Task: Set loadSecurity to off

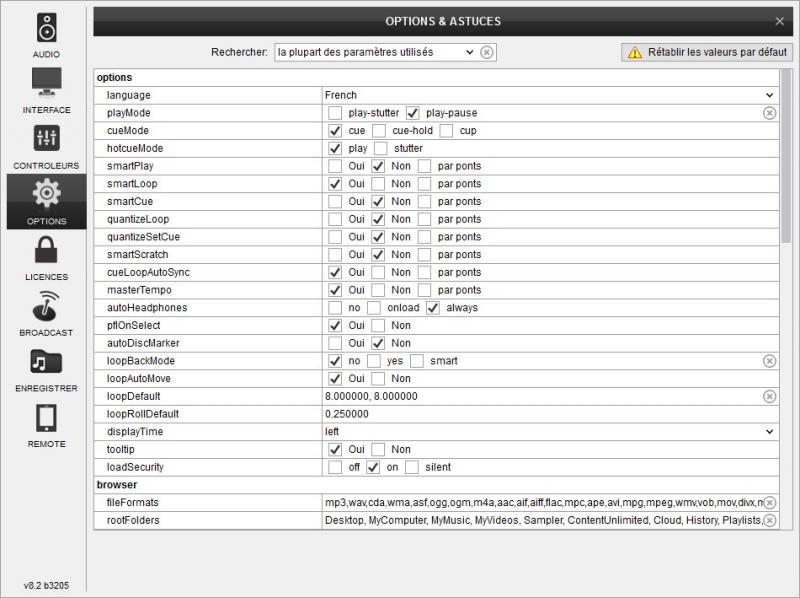Action: (x=335, y=467)
